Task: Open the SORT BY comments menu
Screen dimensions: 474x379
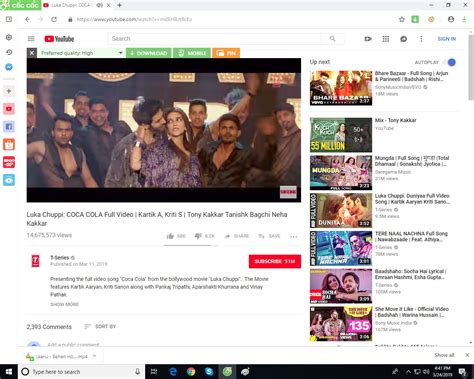Action: tap(100, 326)
